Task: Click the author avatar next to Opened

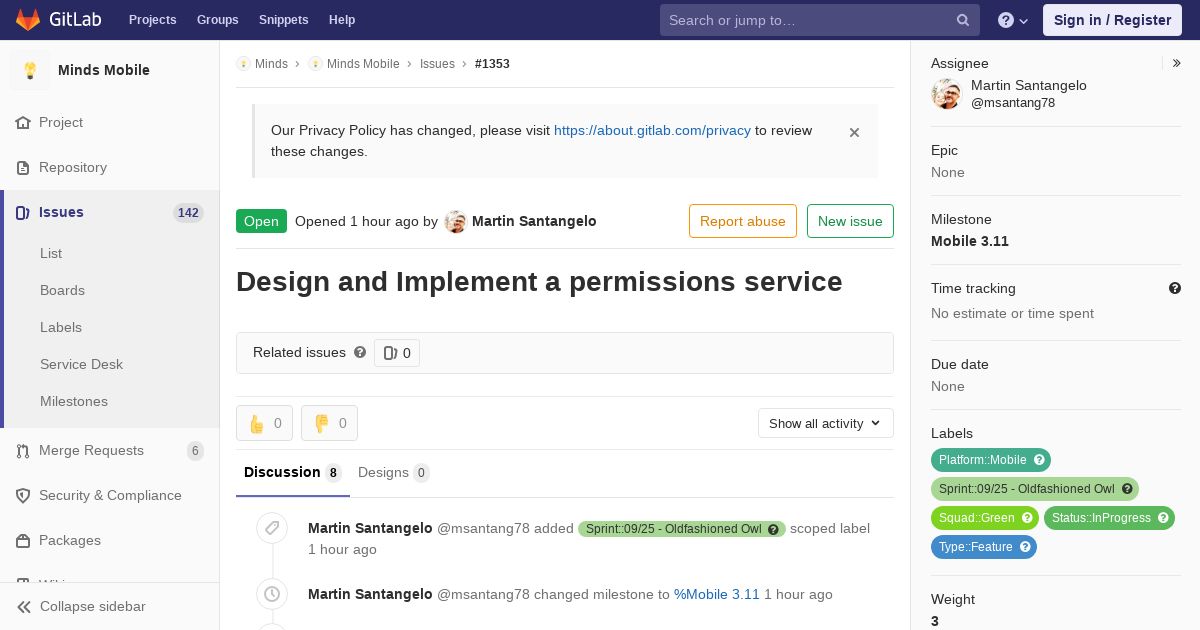Action: pyautogui.click(x=456, y=222)
